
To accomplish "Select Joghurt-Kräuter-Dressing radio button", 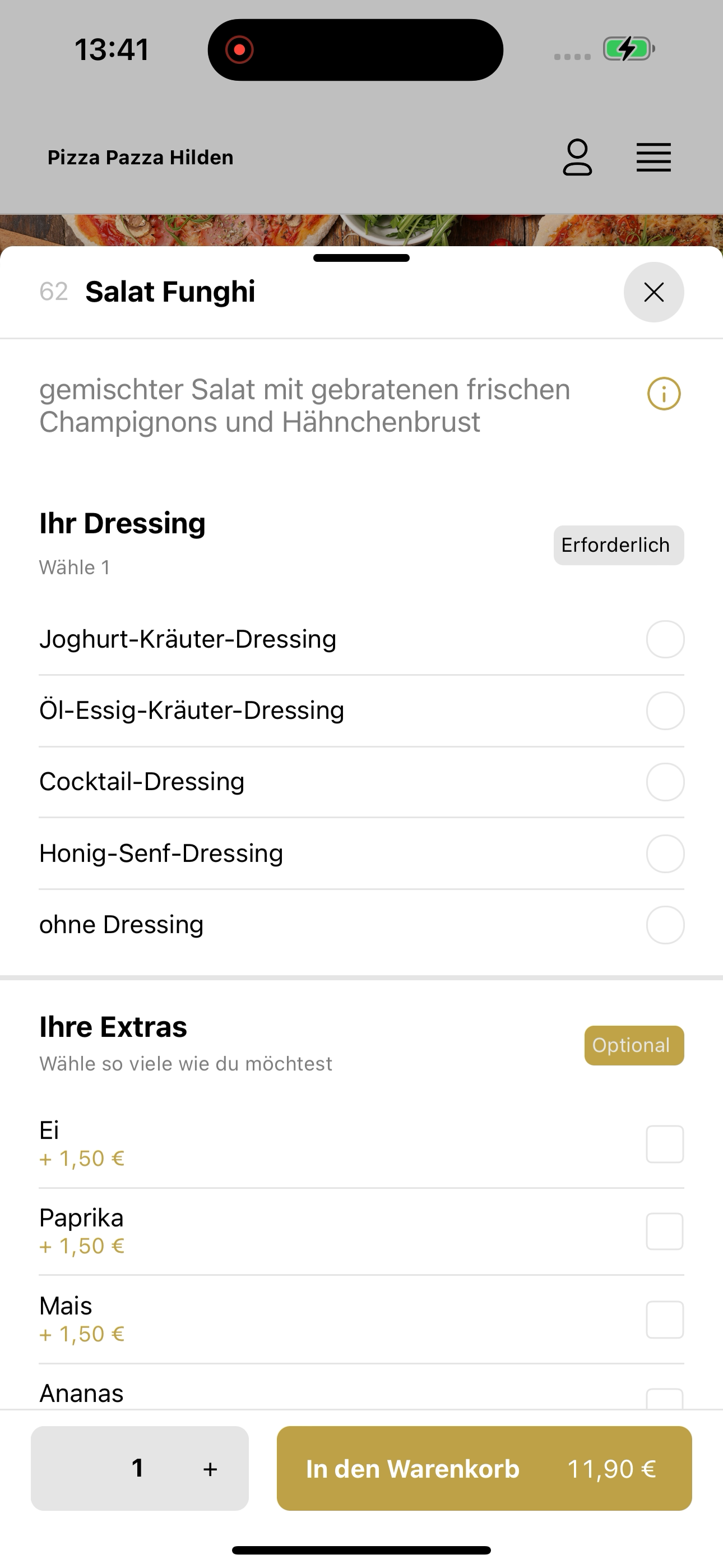I will [x=665, y=639].
